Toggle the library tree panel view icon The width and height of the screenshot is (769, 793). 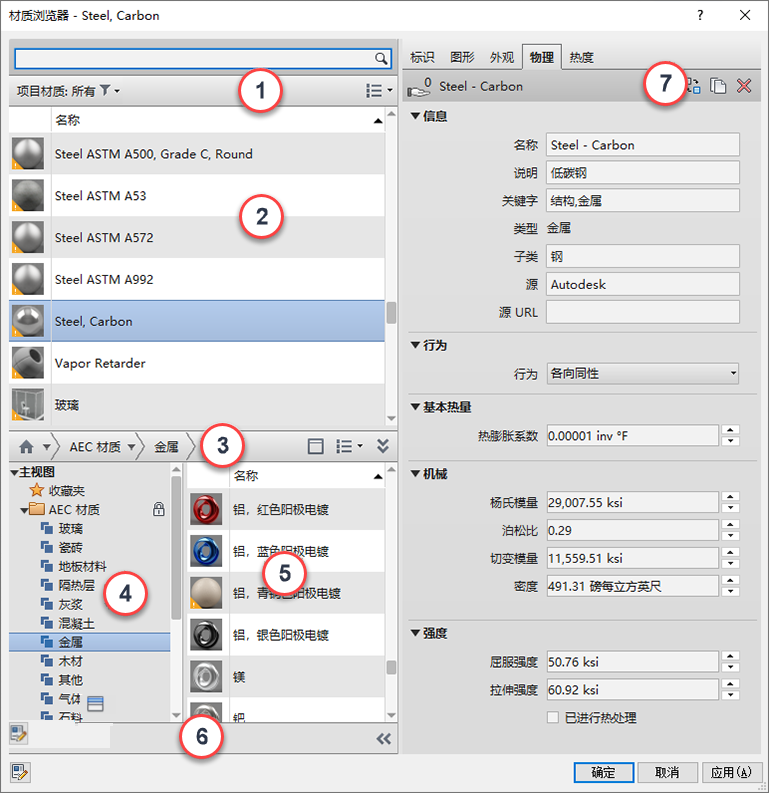(315, 446)
